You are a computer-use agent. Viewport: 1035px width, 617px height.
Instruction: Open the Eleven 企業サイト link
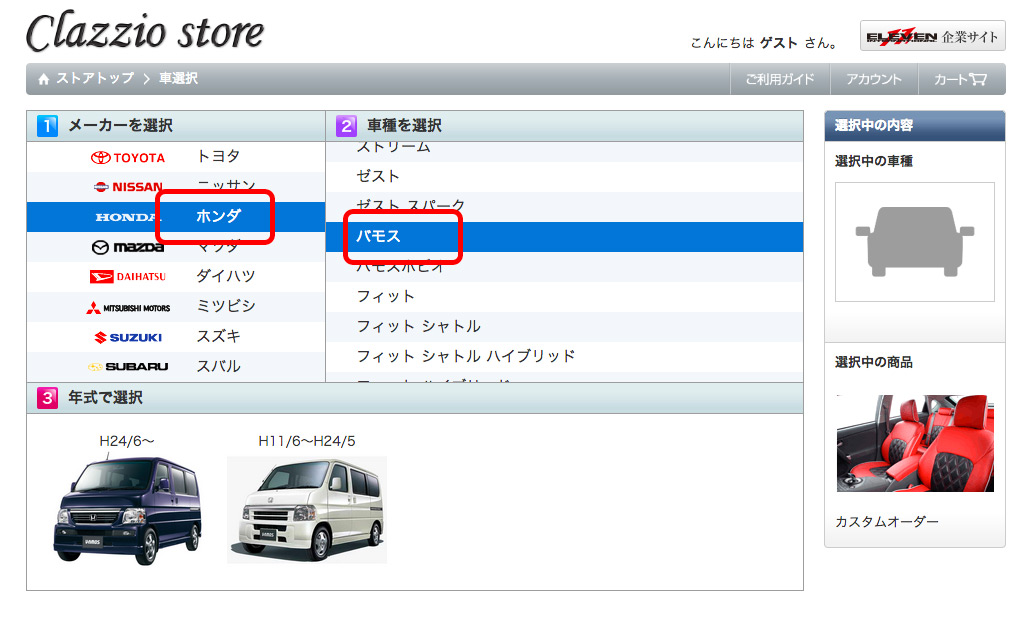pos(932,36)
